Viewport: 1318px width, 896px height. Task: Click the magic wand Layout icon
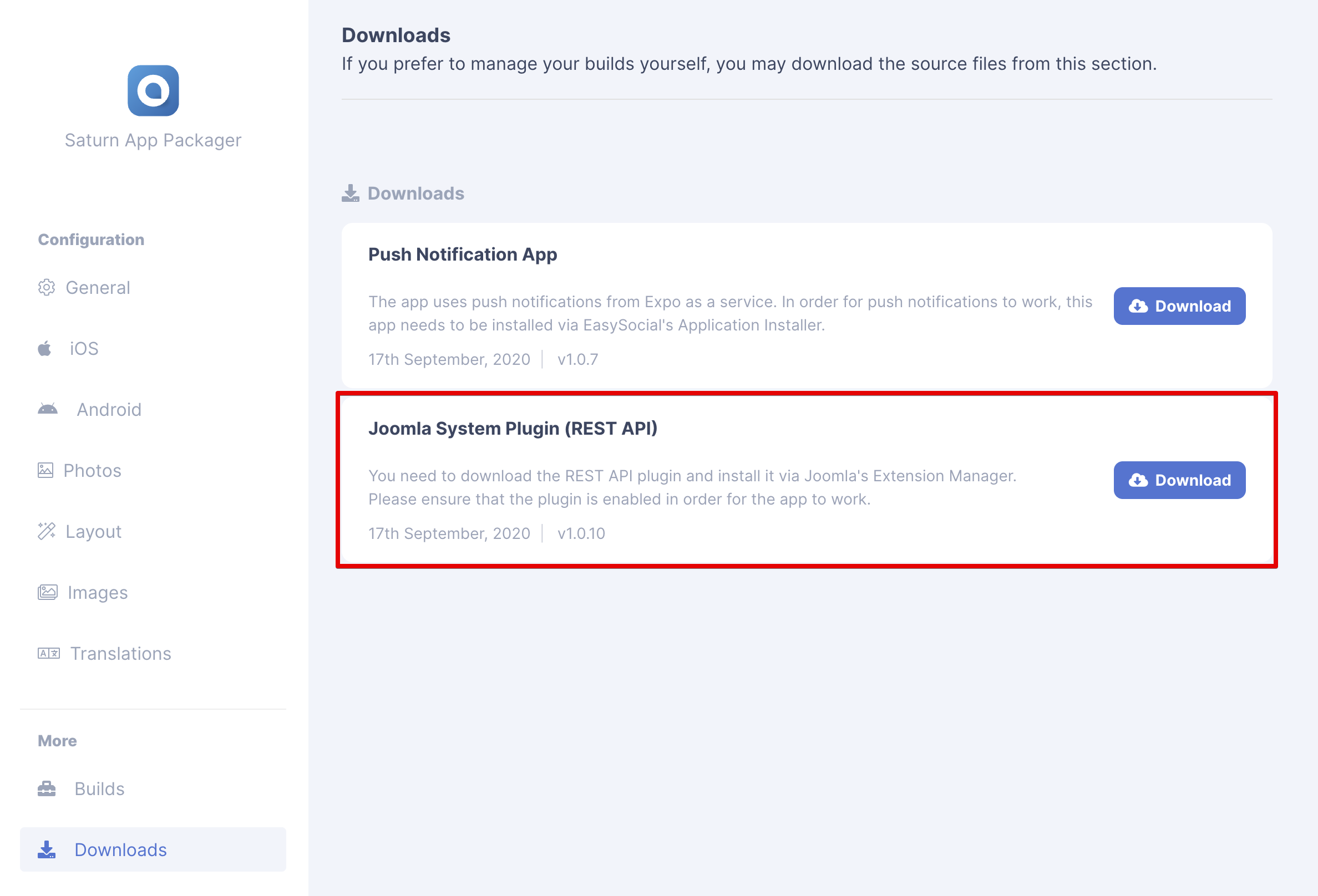point(47,531)
